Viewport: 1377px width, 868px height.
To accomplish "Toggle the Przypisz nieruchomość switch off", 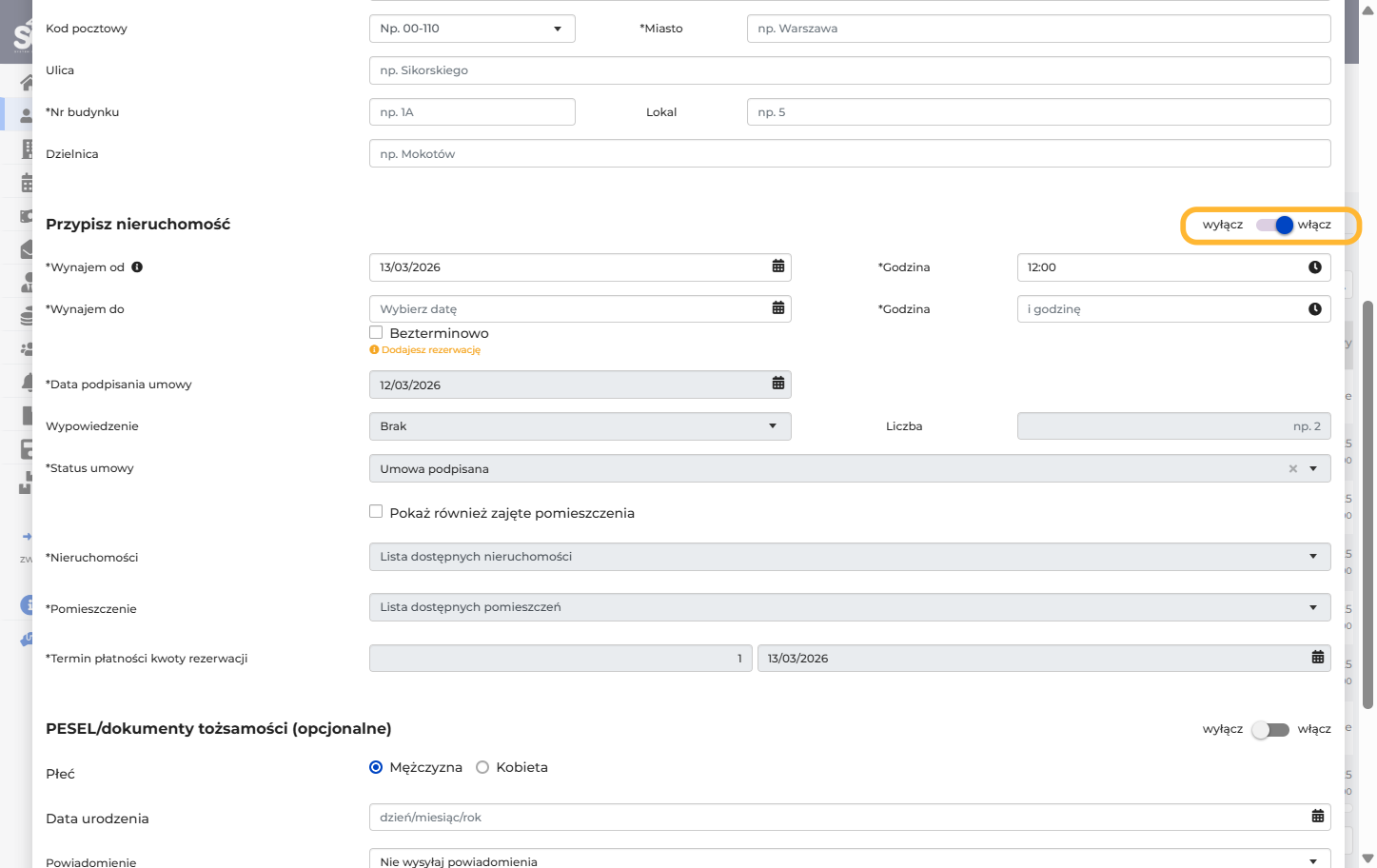I will [1274, 226].
